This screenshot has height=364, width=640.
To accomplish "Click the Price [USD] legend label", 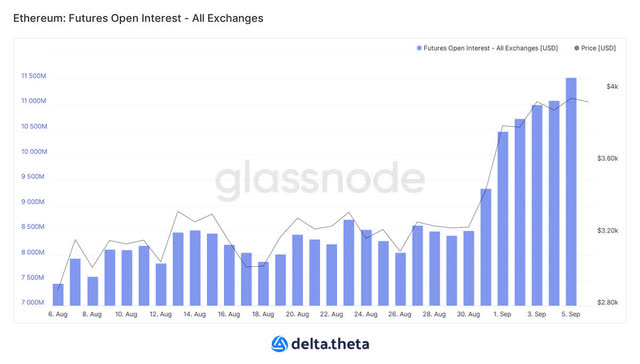I will click(598, 48).
